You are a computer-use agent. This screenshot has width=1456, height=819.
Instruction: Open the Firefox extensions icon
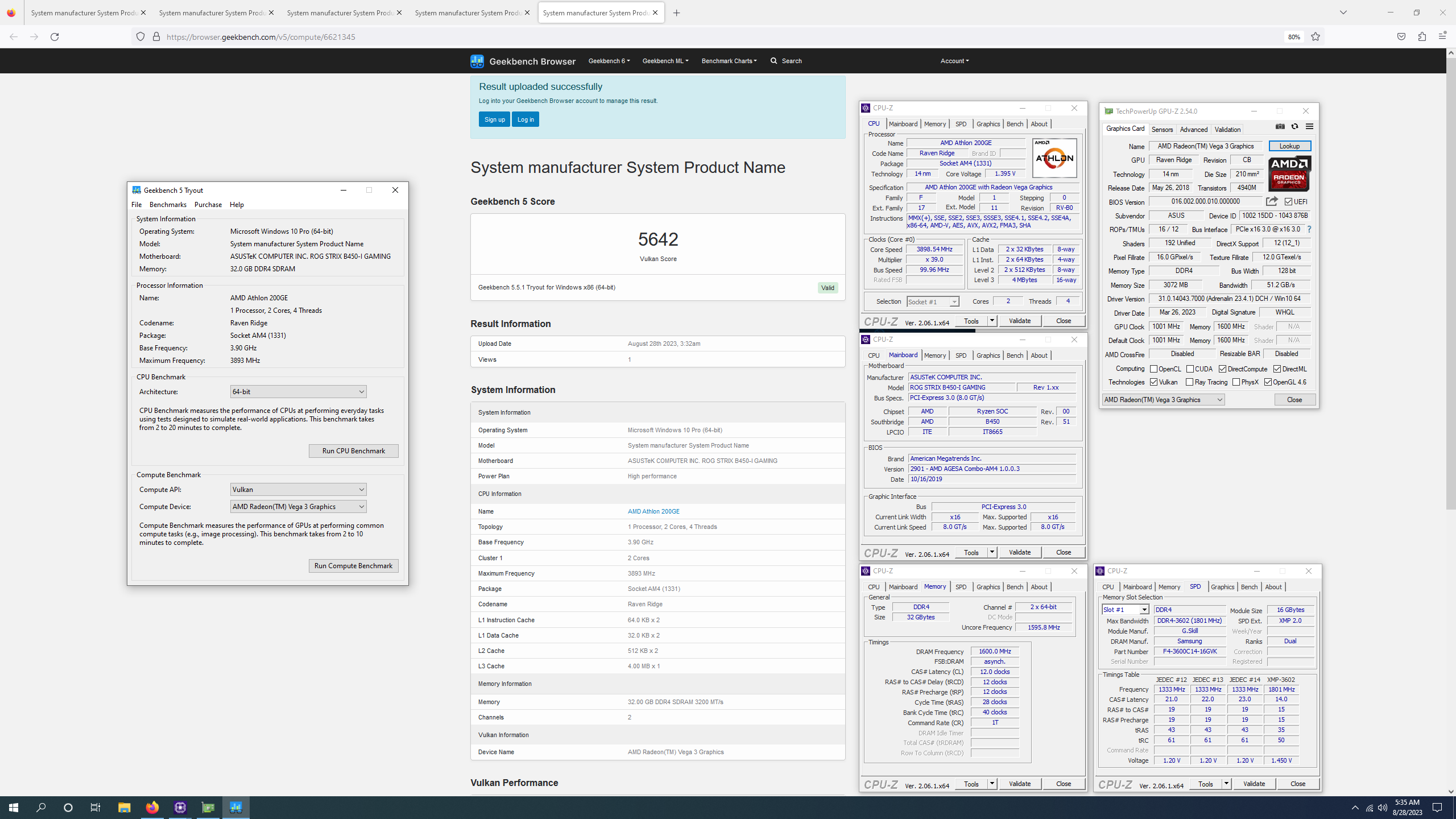pyautogui.click(x=1422, y=36)
